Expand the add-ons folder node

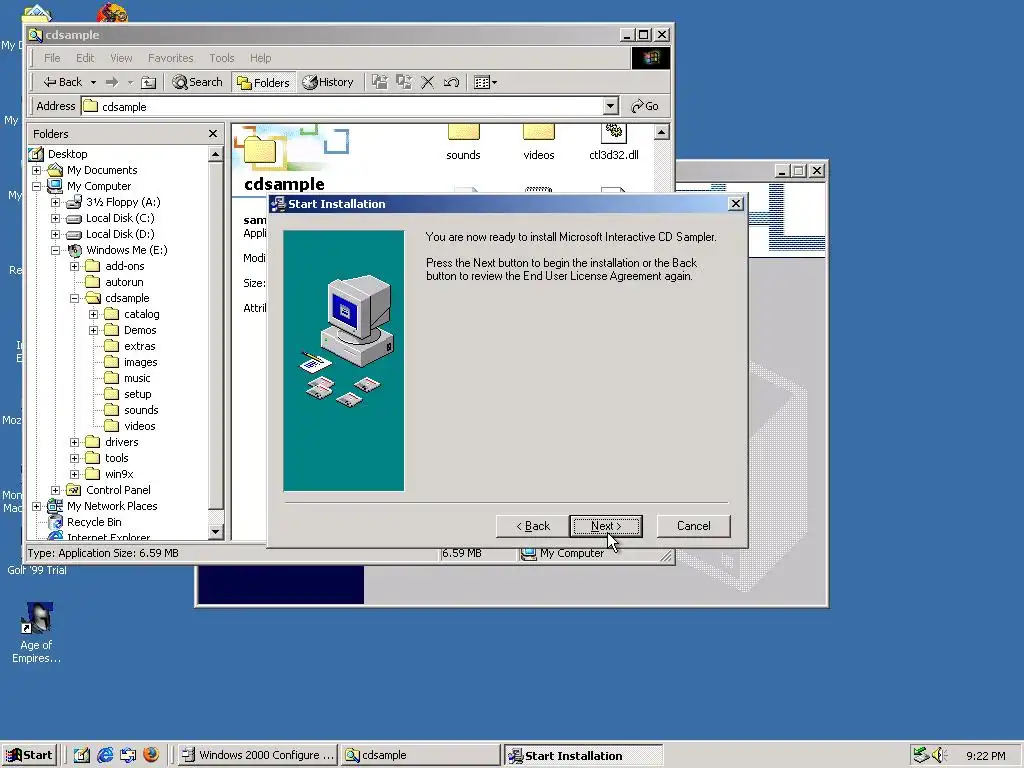[74, 266]
